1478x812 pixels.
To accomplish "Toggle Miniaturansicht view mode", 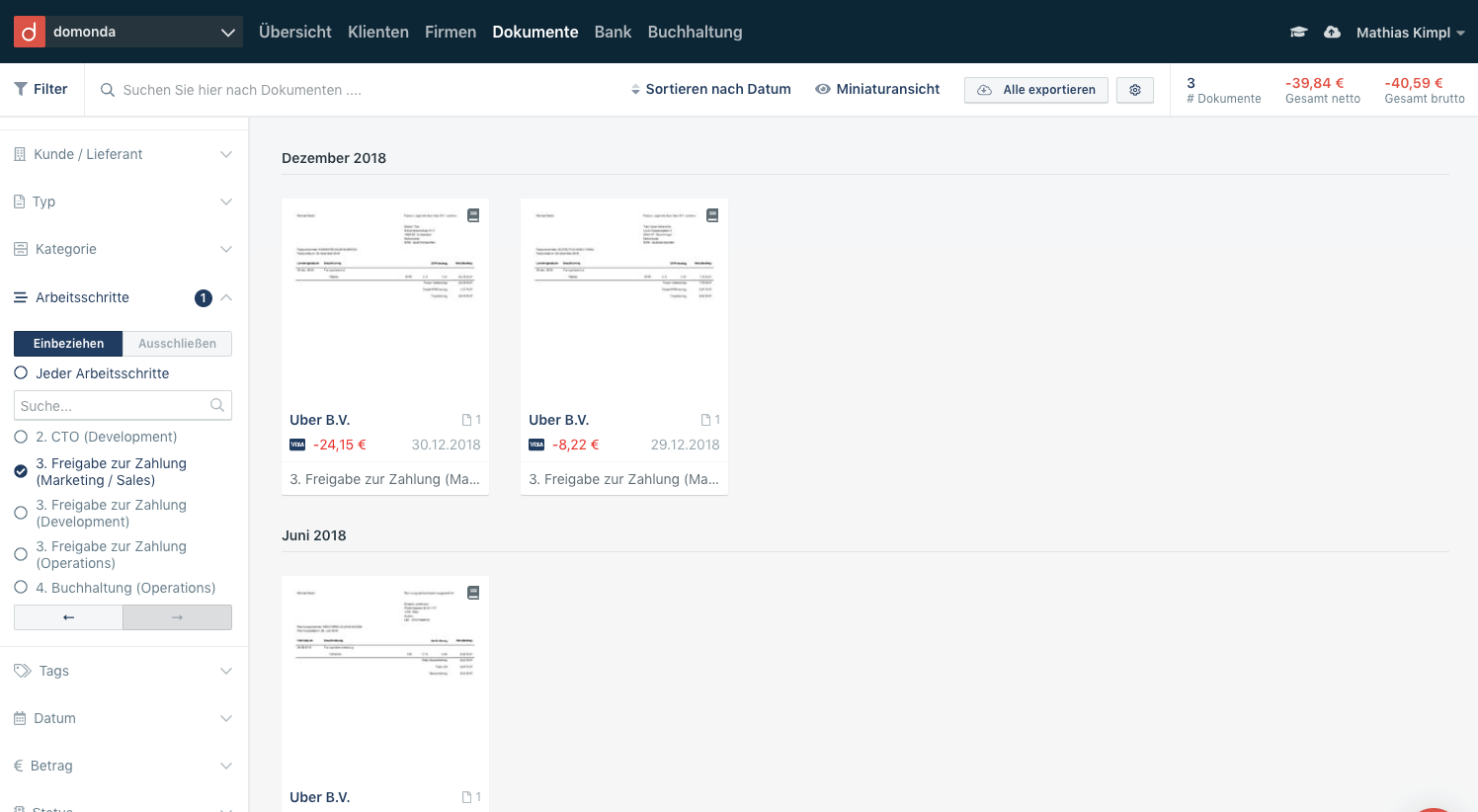I will [877, 89].
